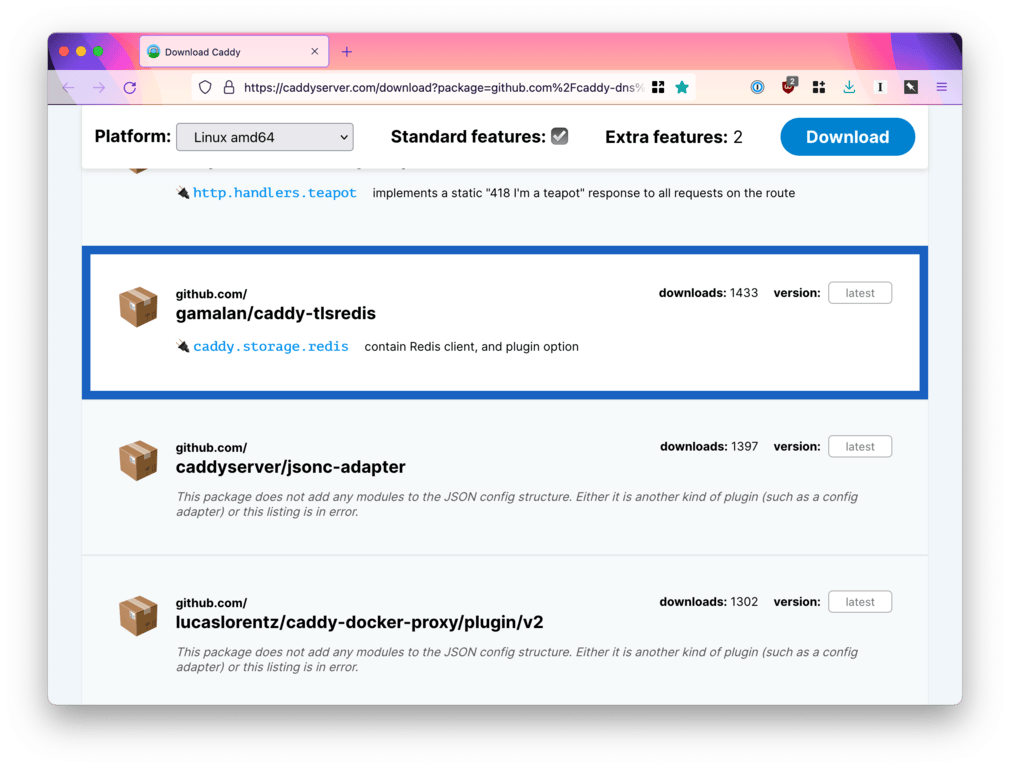Switch to the Download Caddy tab
Viewport: 1010px width, 768px height.
(230, 52)
